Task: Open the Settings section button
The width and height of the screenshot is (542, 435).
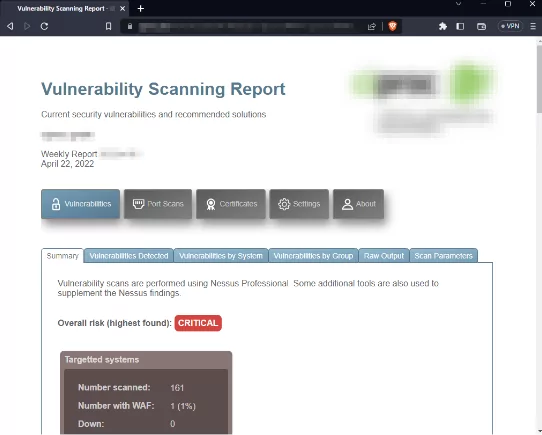Action: coord(299,204)
